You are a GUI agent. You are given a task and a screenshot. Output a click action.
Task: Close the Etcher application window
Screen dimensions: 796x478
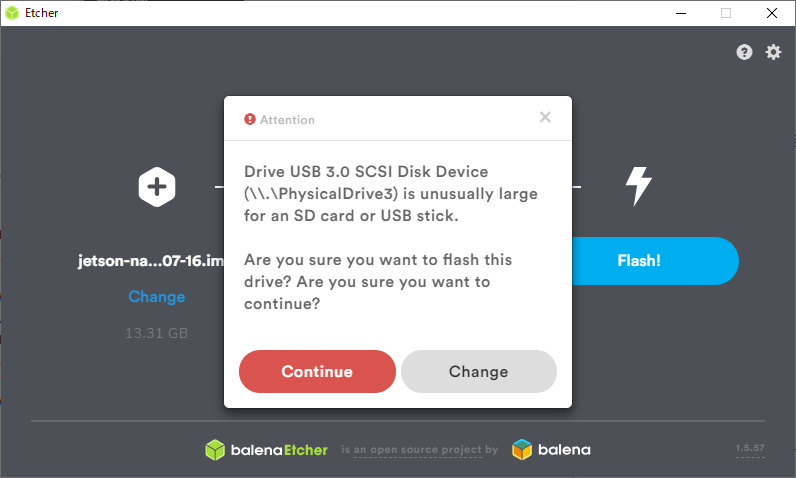[772, 13]
